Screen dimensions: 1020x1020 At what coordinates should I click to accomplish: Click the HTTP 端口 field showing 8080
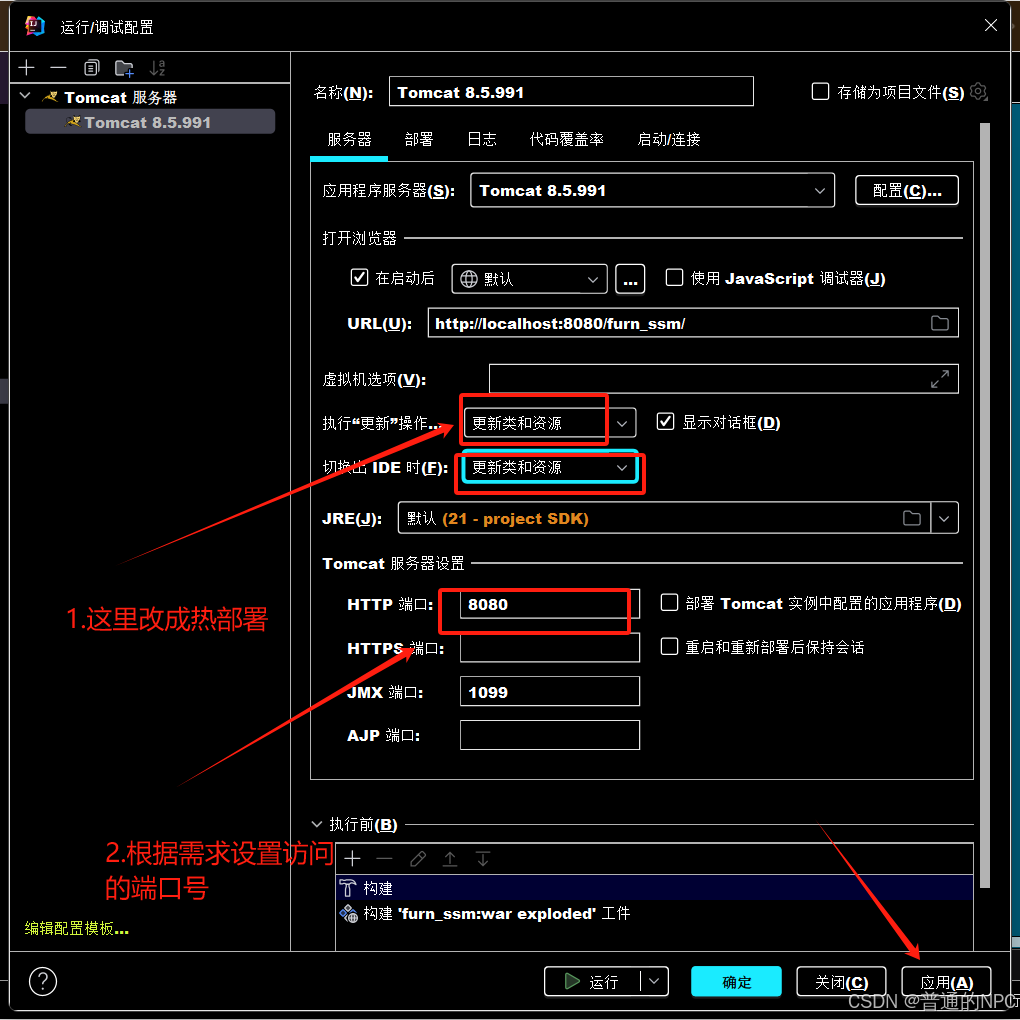click(x=550, y=604)
